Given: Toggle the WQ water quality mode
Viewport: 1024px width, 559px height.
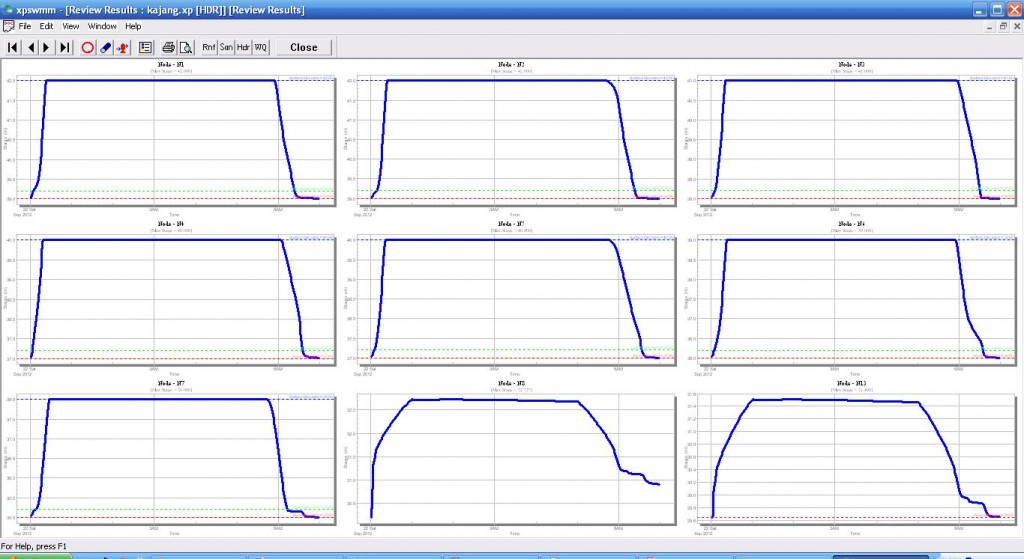Looking at the screenshot, I should (260, 47).
